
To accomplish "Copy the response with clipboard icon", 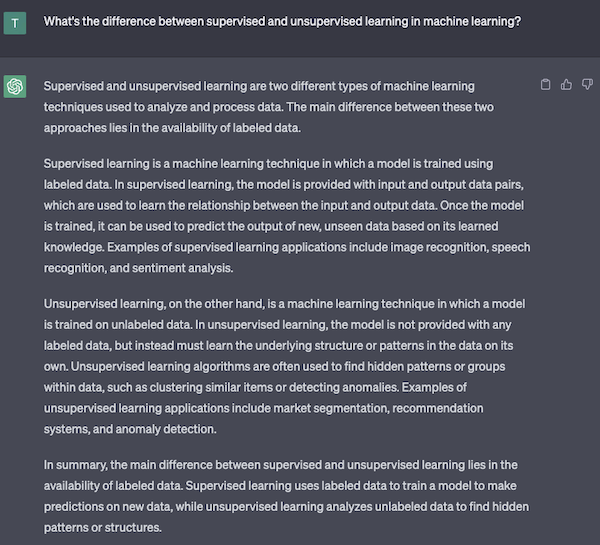I will click(x=545, y=84).
